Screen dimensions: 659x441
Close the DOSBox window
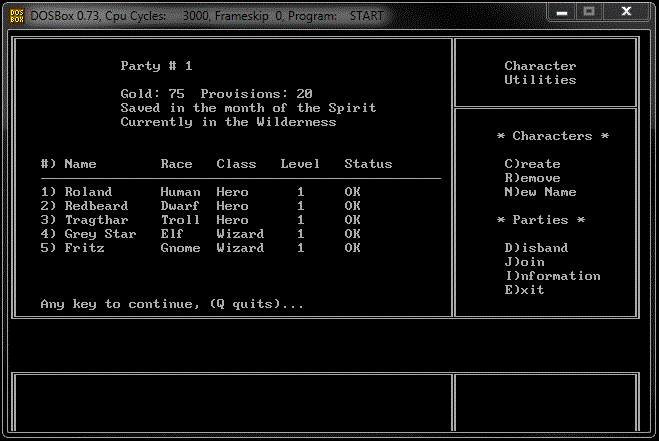pos(626,12)
